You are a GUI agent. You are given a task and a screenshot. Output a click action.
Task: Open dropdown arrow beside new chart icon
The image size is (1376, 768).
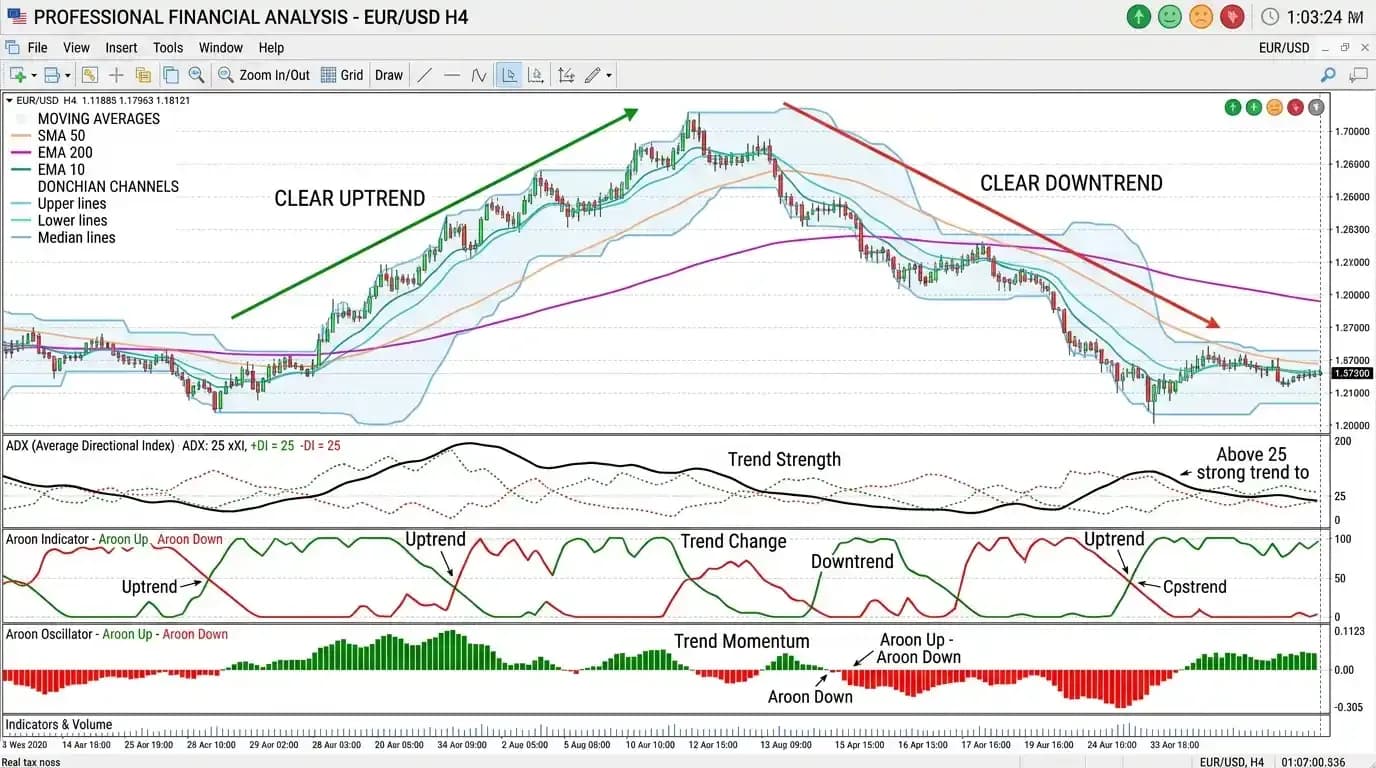click(33, 76)
